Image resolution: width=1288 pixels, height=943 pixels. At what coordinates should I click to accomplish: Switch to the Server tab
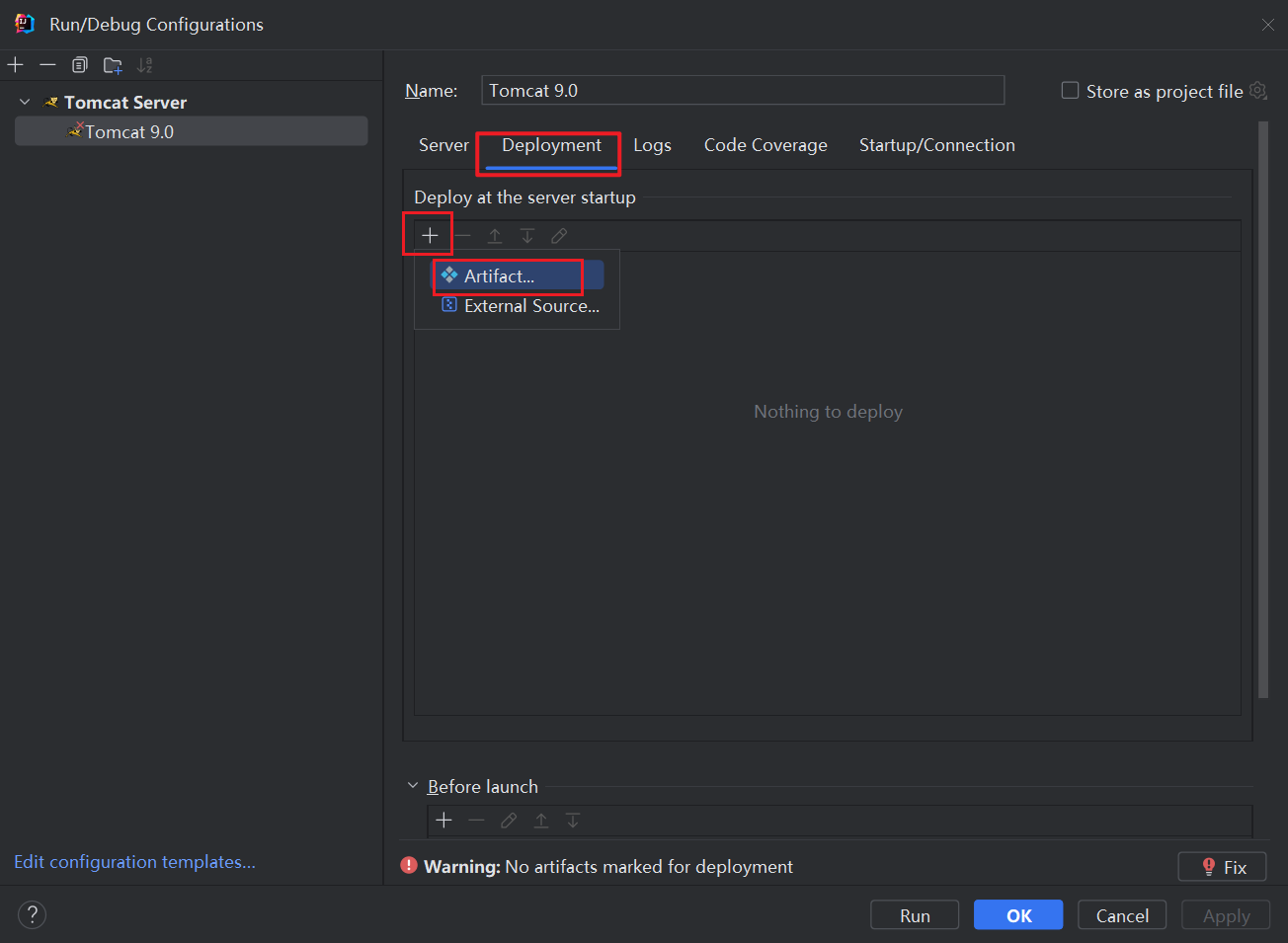(443, 145)
